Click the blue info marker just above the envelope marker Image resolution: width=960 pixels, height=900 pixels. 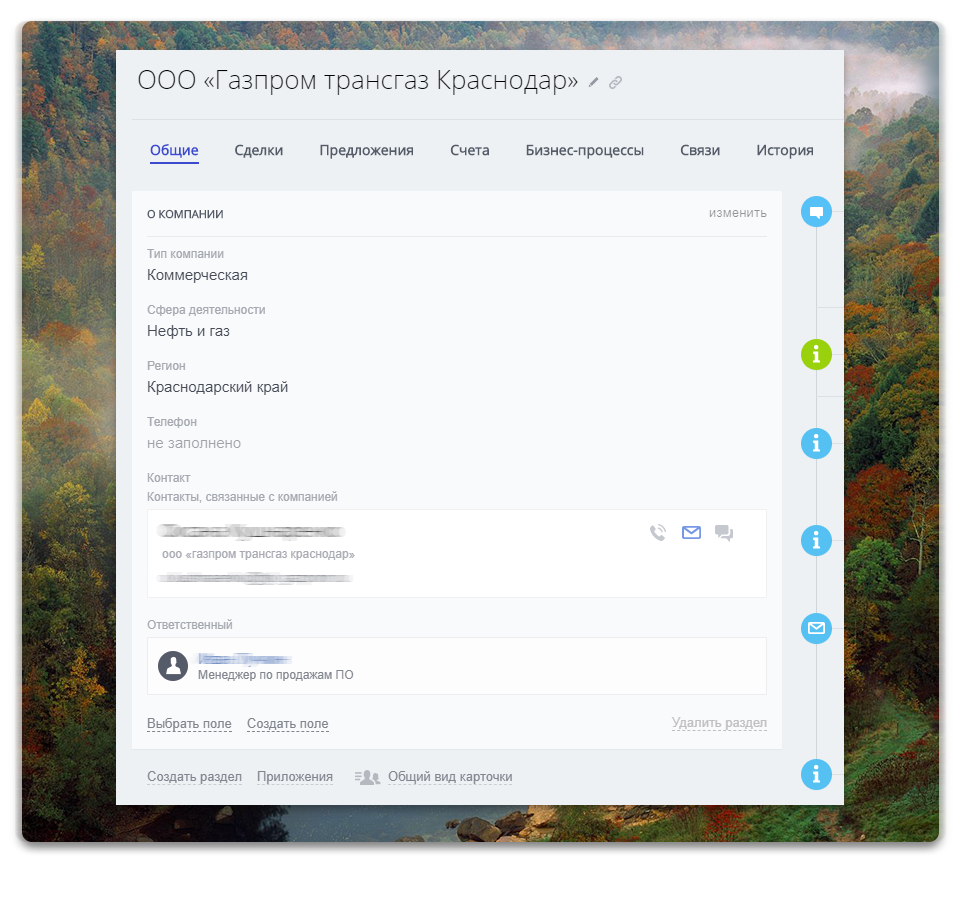point(816,541)
